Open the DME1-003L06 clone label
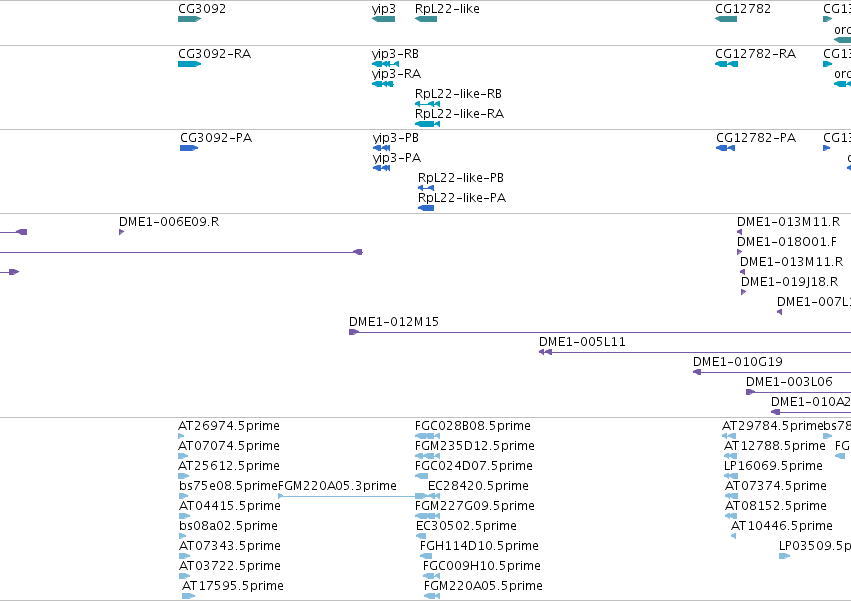The height and width of the screenshot is (601, 851). point(789,382)
